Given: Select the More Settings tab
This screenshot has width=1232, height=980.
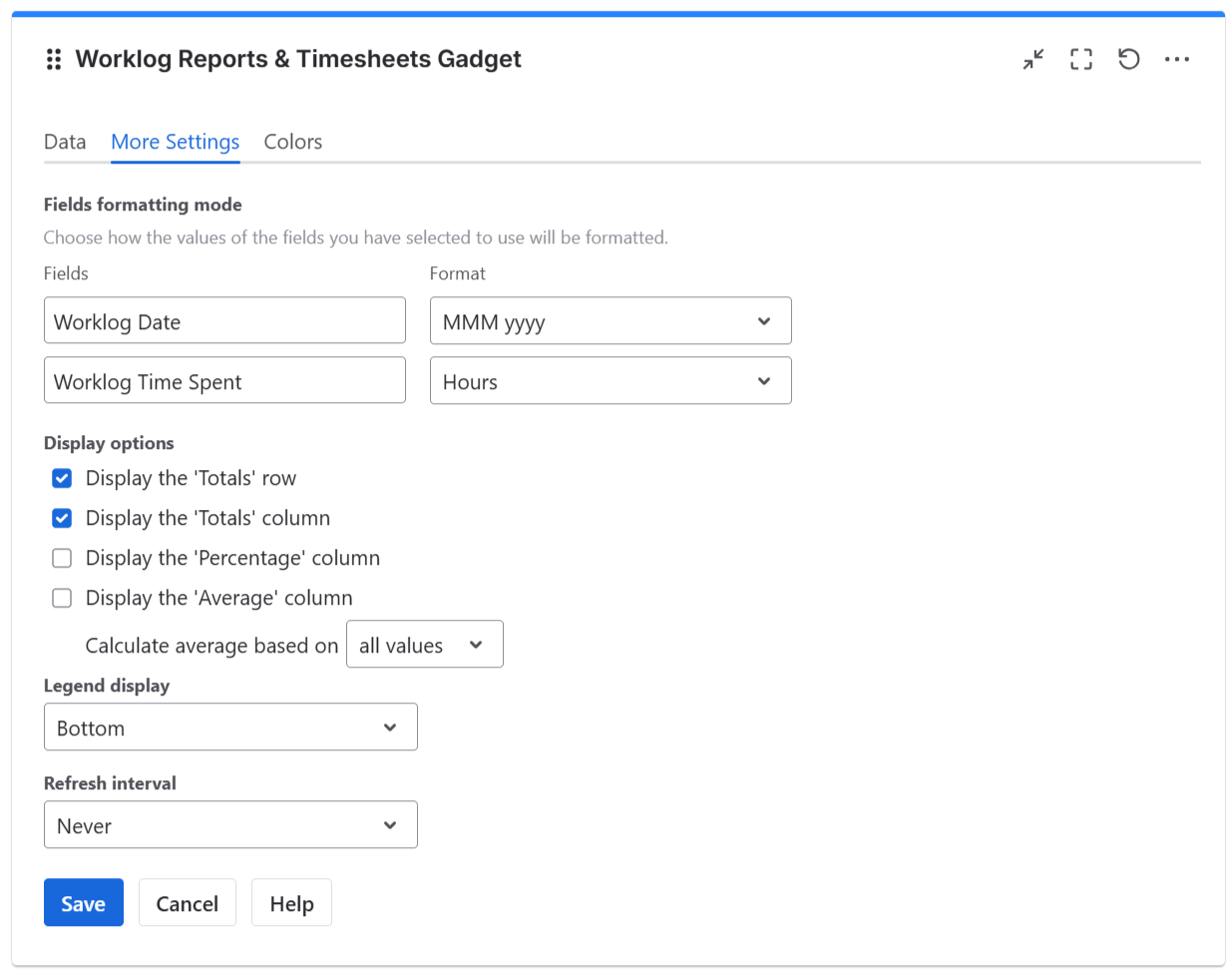Looking at the screenshot, I should [175, 142].
